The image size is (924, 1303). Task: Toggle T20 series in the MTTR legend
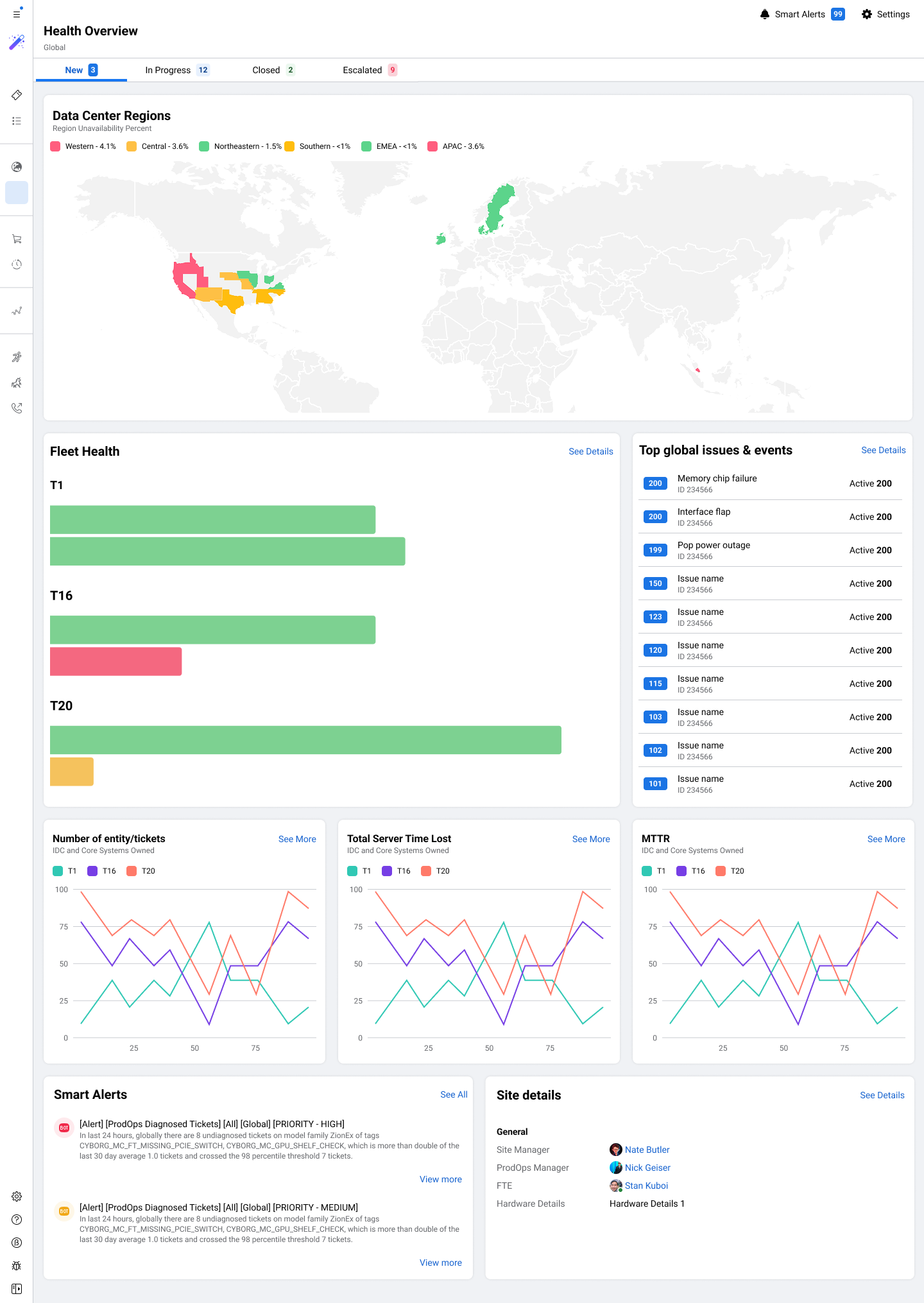(x=730, y=871)
